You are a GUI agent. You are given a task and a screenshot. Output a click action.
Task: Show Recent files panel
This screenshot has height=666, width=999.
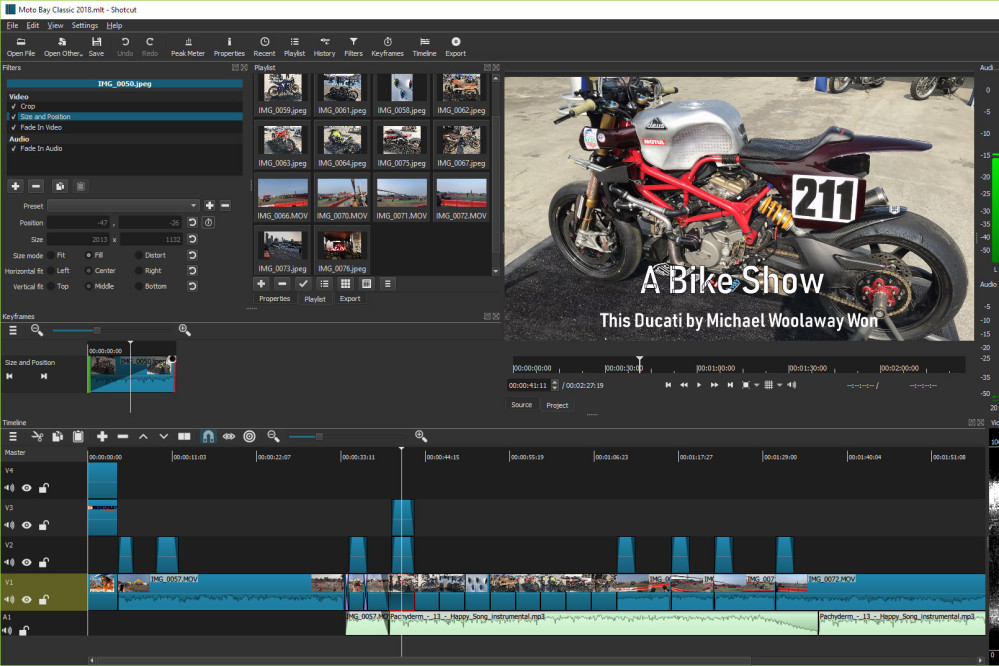pyautogui.click(x=264, y=47)
